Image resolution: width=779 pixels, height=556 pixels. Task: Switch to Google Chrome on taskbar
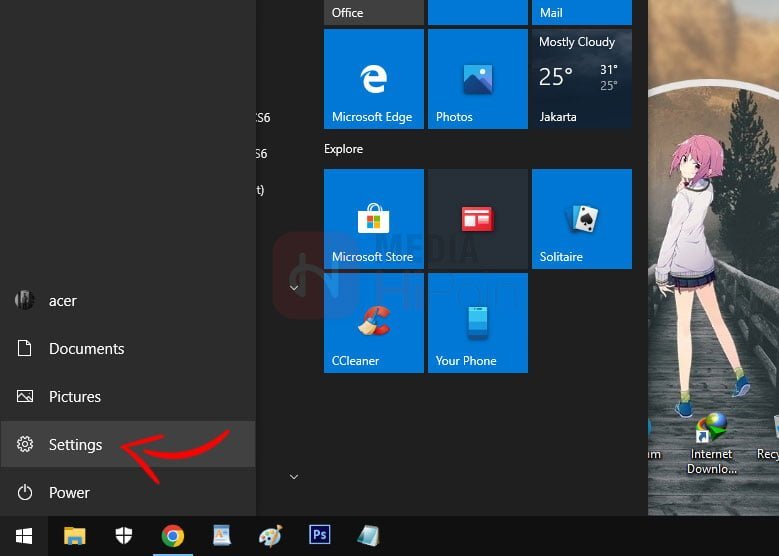[x=173, y=536]
